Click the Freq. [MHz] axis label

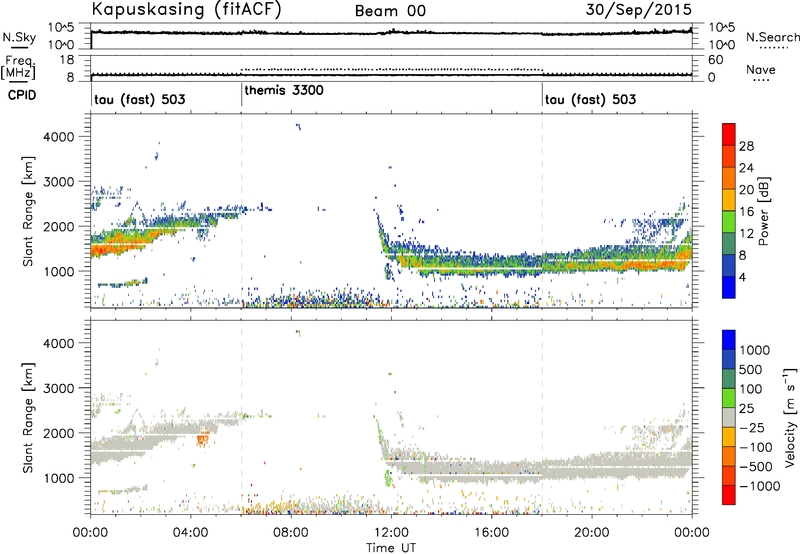coord(18,68)
